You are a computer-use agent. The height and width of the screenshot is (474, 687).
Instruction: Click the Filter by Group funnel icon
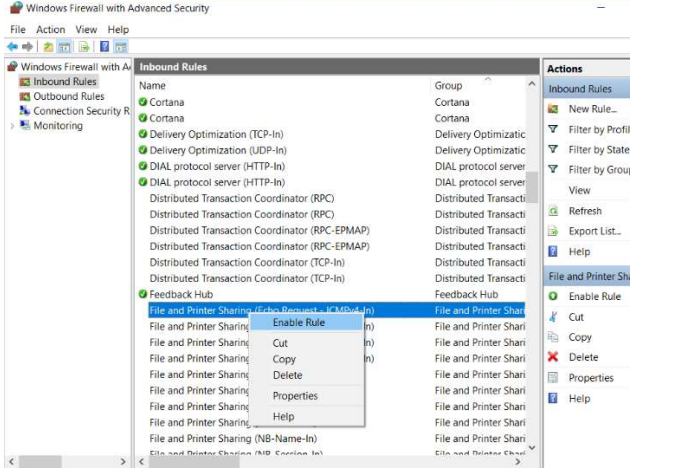[553, 169]
